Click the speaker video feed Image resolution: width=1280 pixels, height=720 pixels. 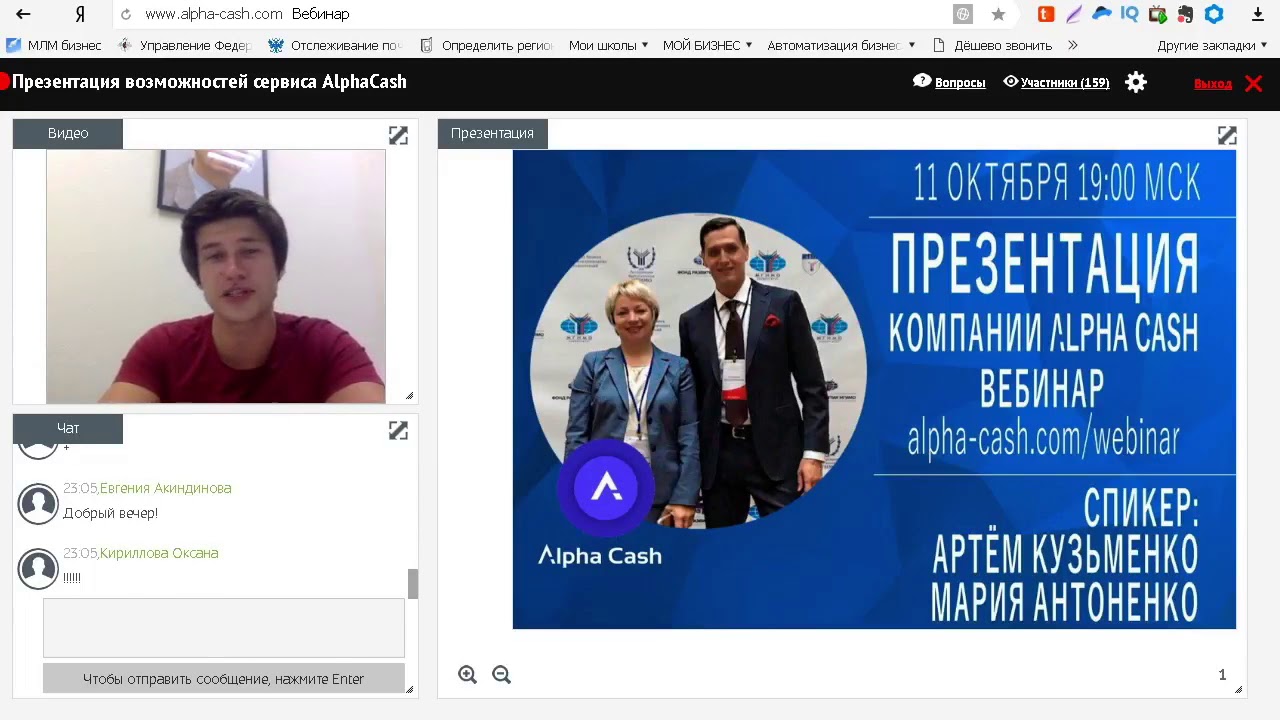pos(216,276)
